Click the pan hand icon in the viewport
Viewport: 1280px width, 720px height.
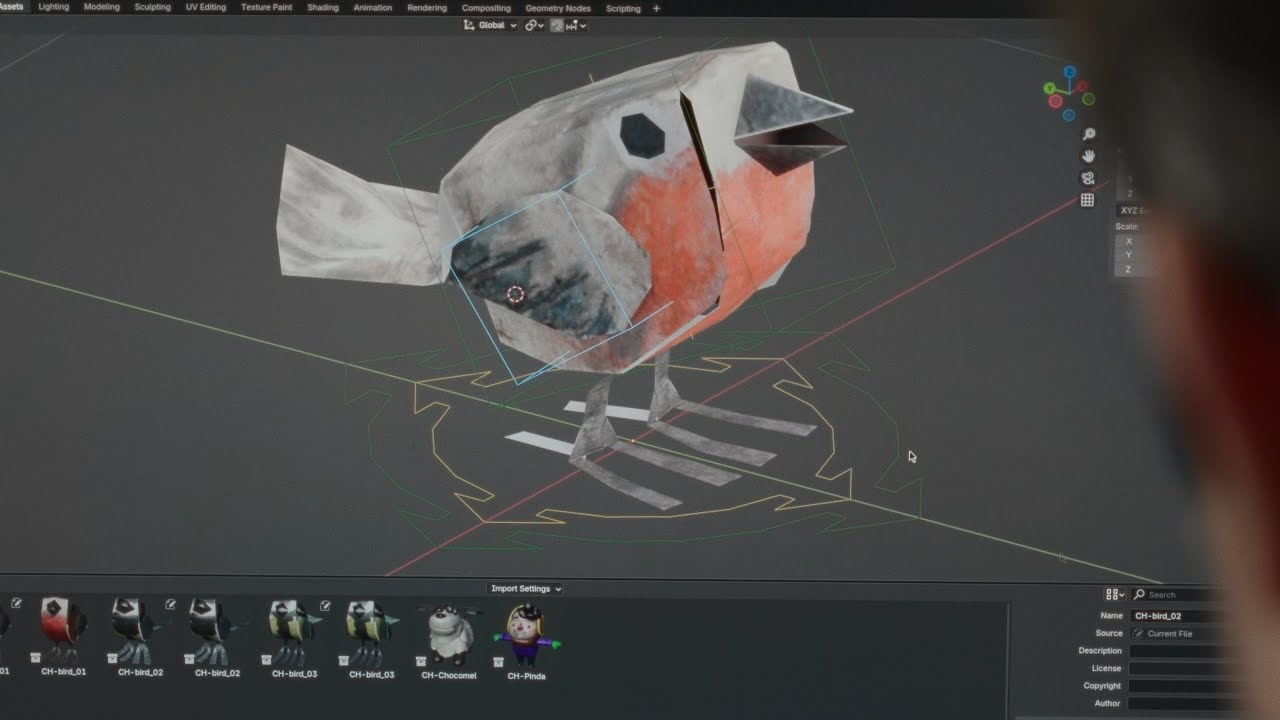click(1088, 156)
